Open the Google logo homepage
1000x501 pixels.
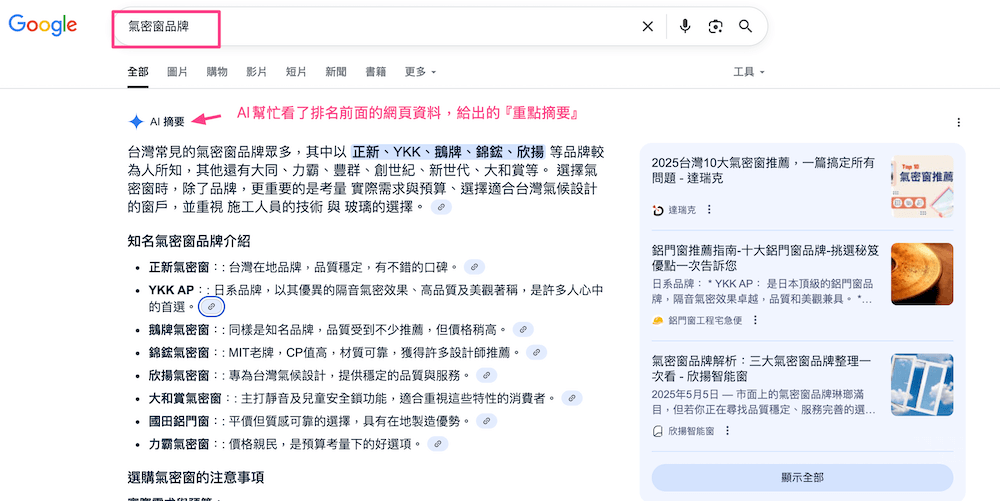(x=43, y=25)
